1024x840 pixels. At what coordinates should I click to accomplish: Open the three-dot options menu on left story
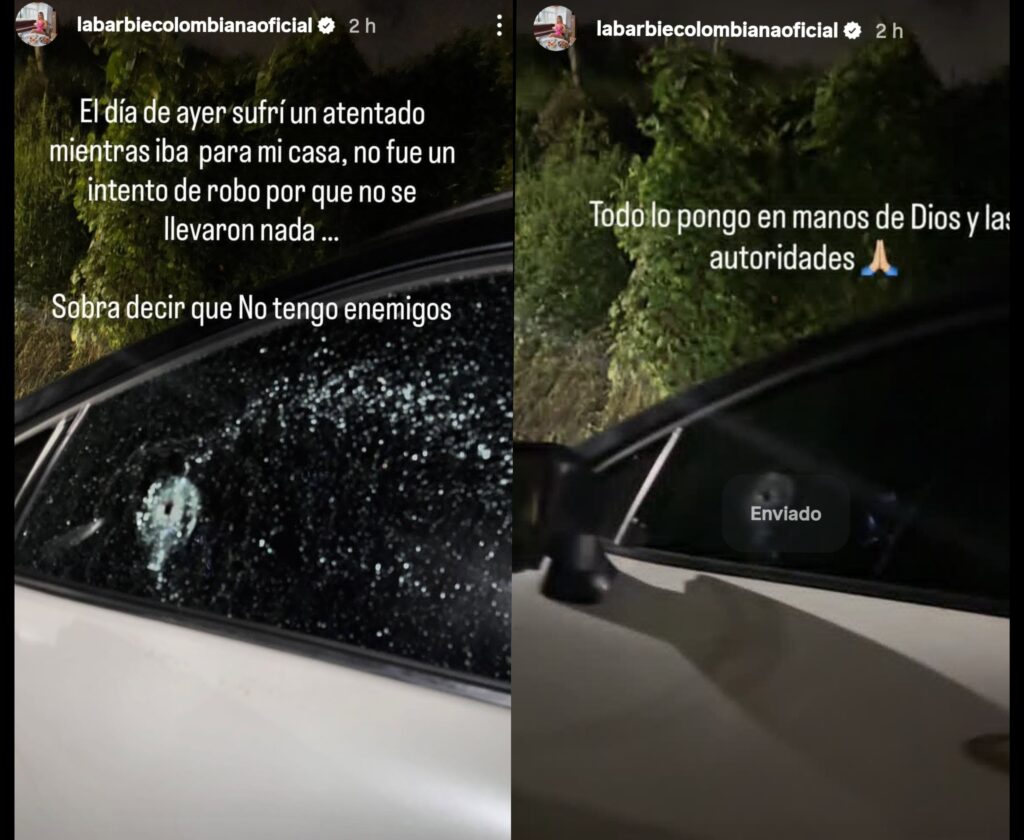[499, 25]
